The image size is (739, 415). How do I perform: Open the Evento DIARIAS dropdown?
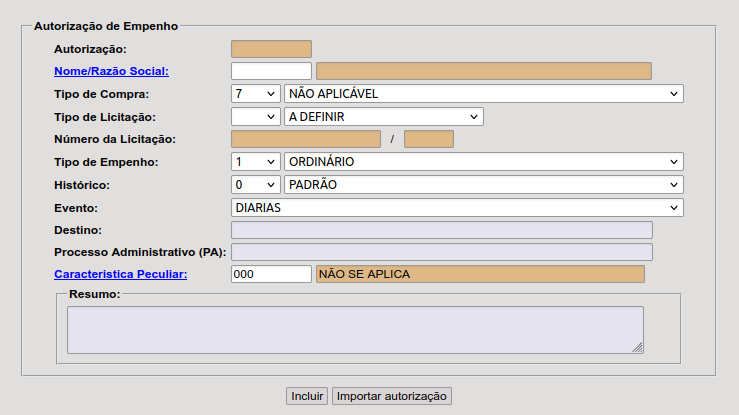[x=457, y=208]
